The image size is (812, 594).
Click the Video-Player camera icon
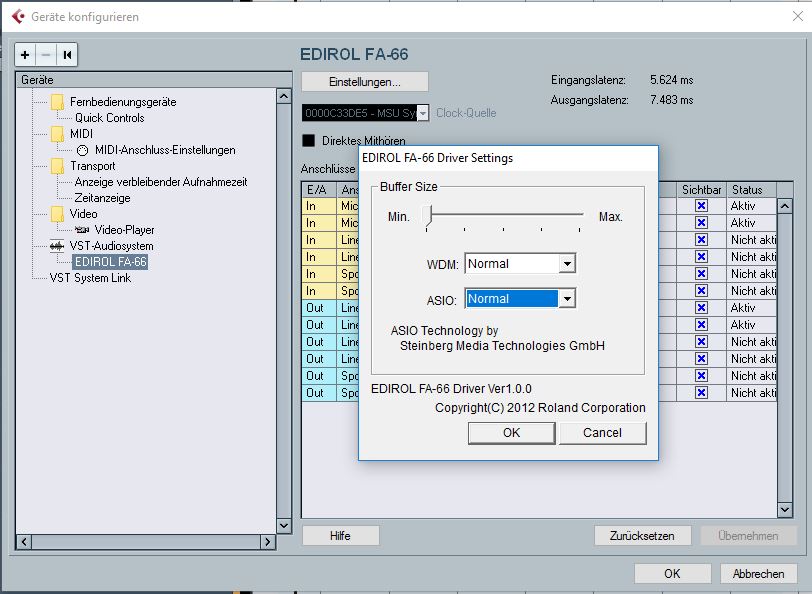coord(82,229)
